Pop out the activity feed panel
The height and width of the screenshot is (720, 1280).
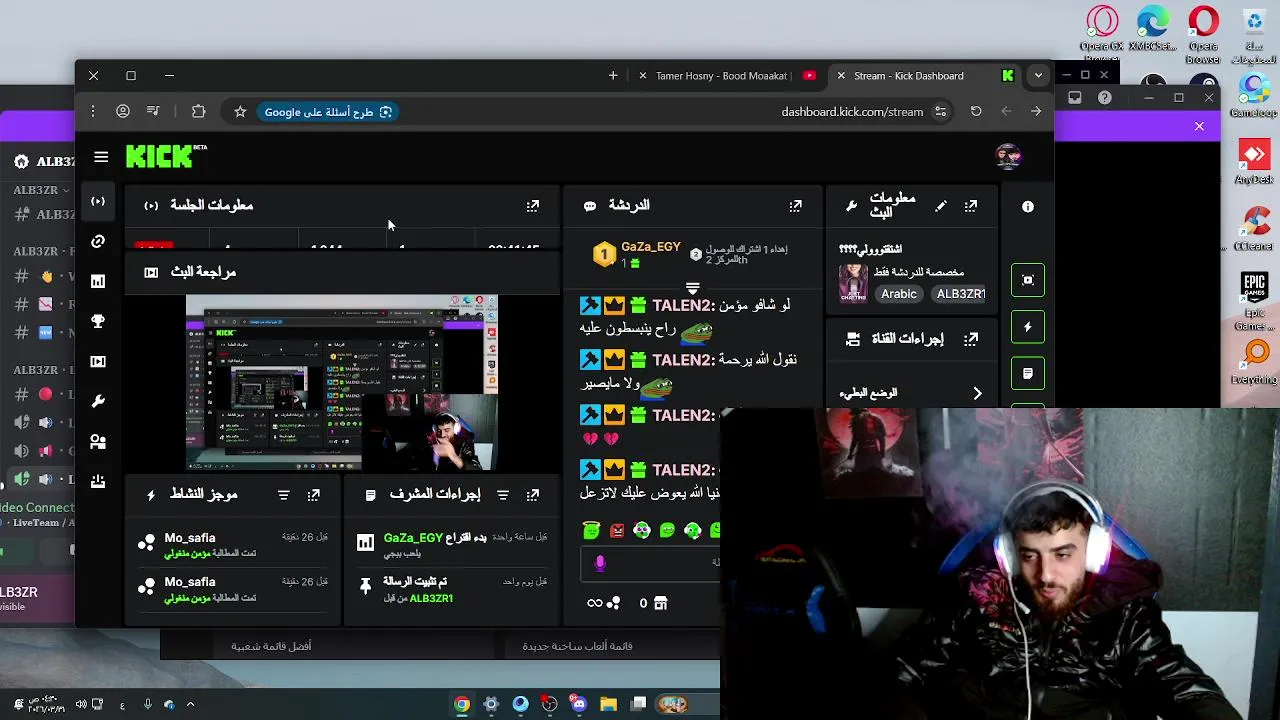click(x=314, y=495)
